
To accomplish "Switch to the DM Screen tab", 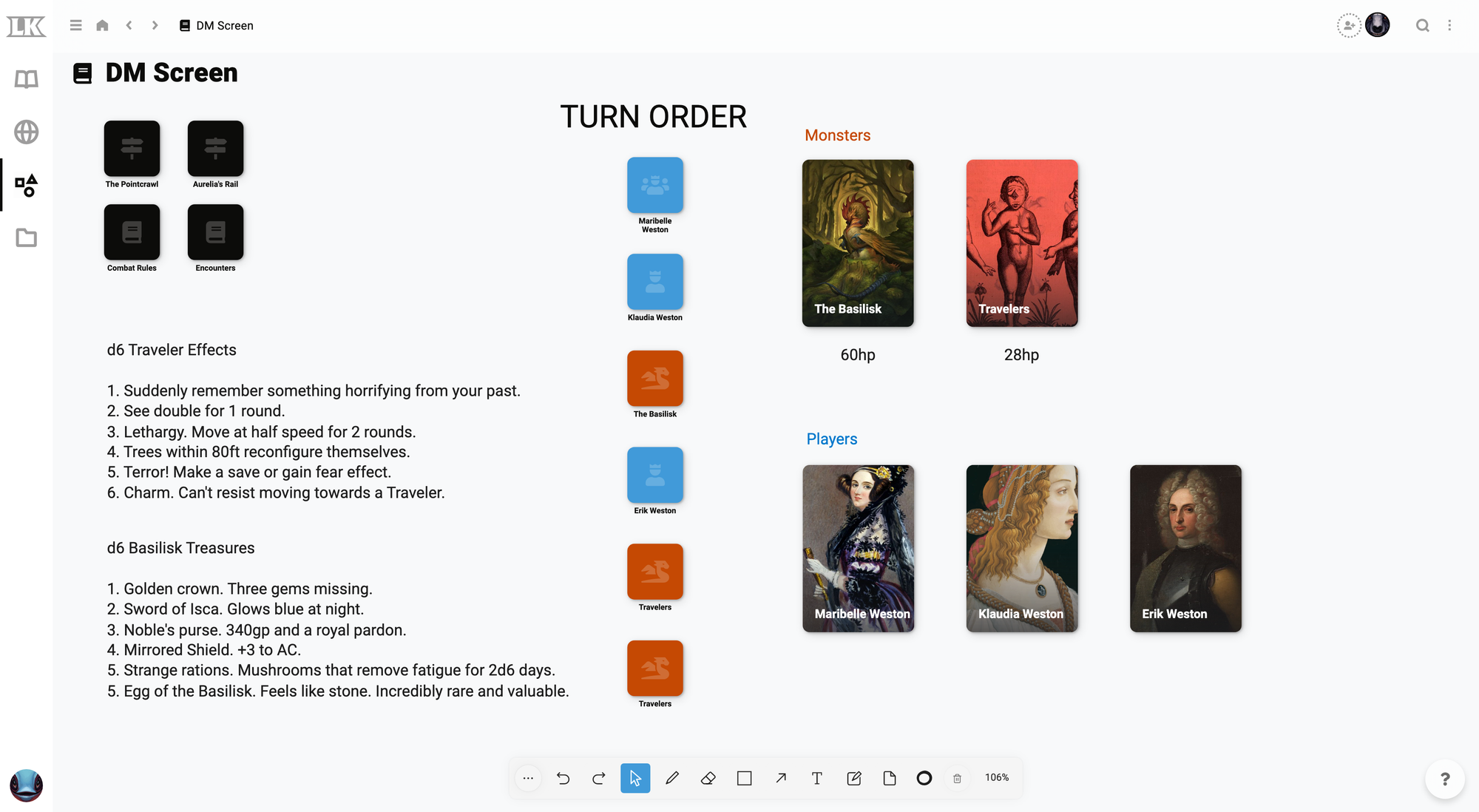I will tap(216, 24).
